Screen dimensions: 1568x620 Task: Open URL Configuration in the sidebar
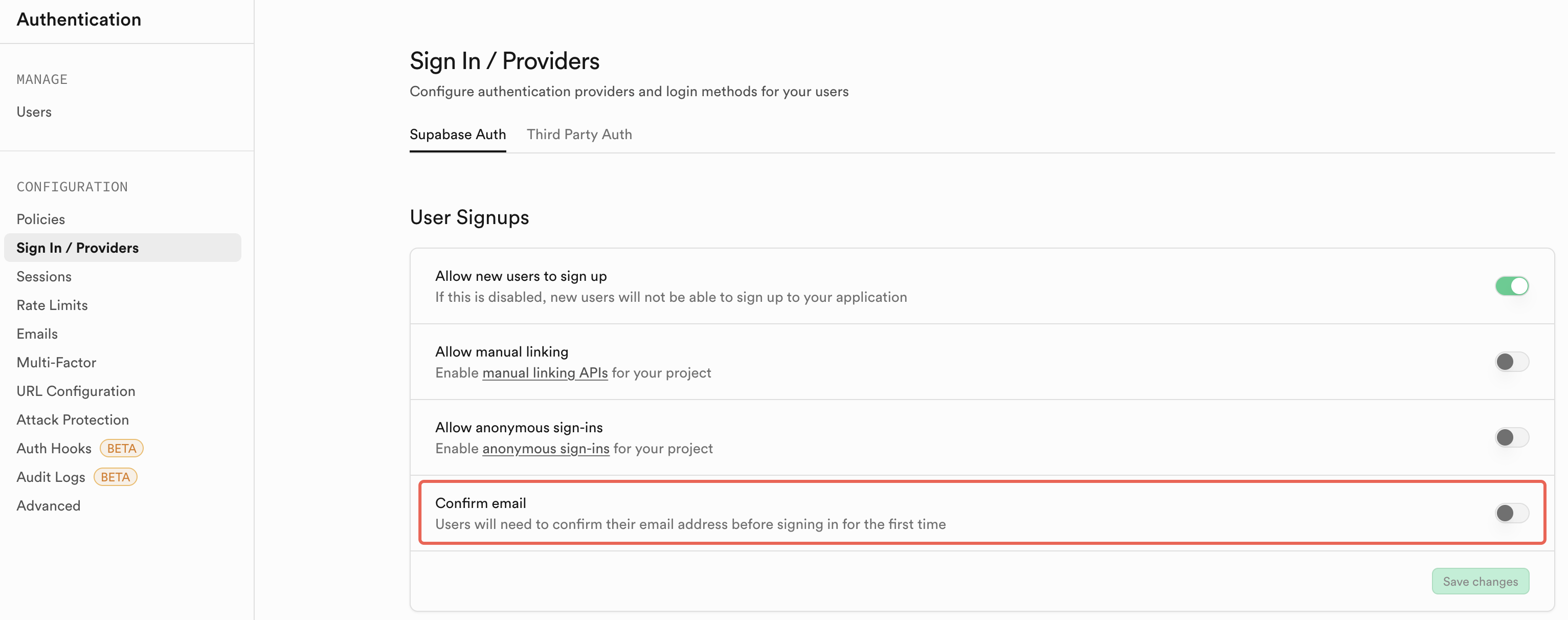(x=76, y=391)
